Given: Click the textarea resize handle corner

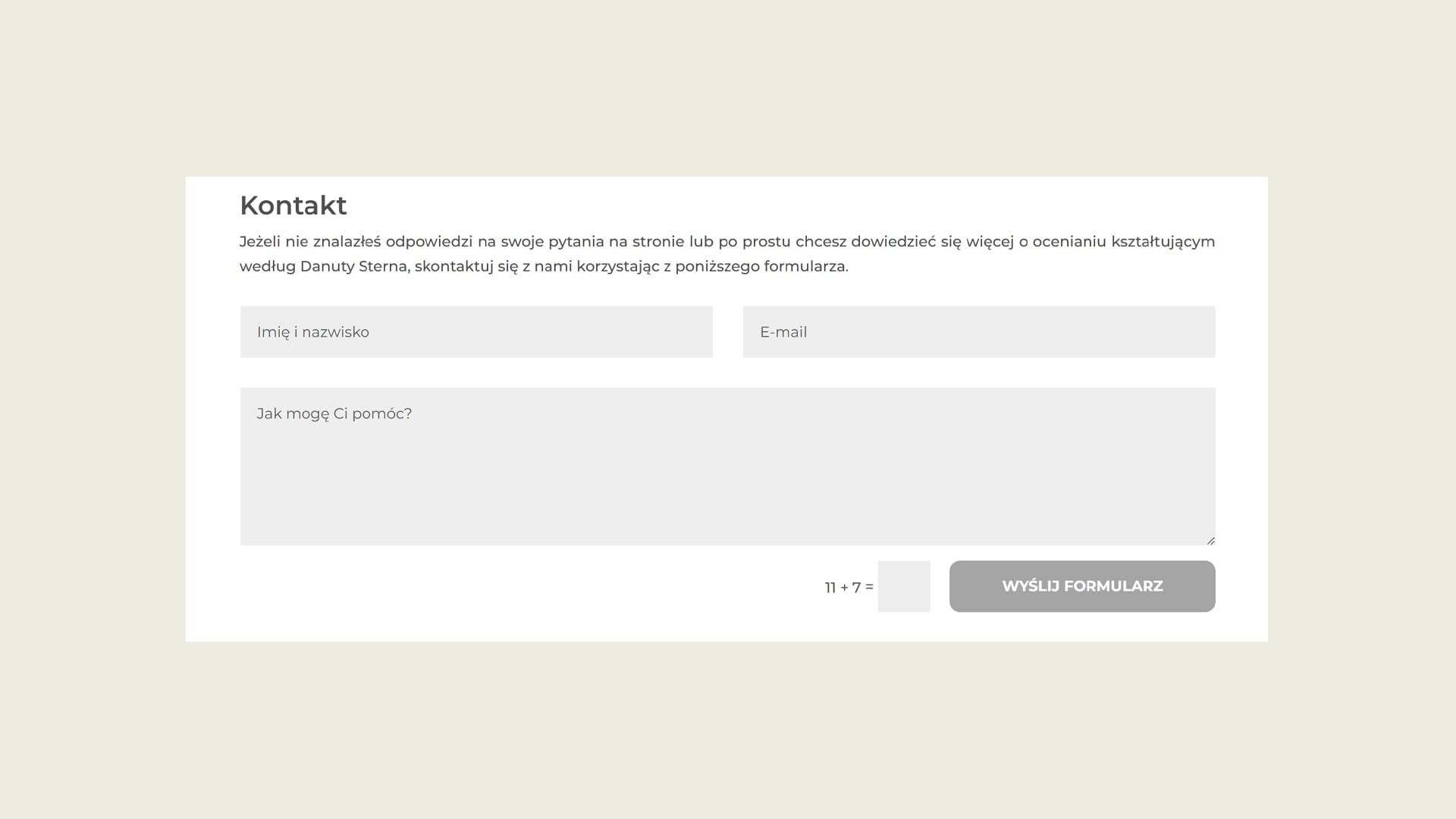Looking at the screenshot, I should (x=1210, y=541).
